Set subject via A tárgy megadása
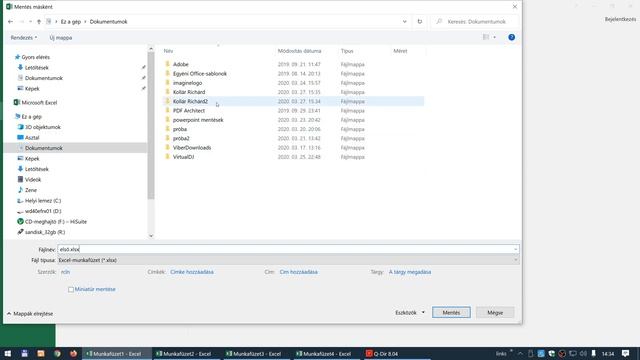The image size is (640, 360). click(410, 272)
